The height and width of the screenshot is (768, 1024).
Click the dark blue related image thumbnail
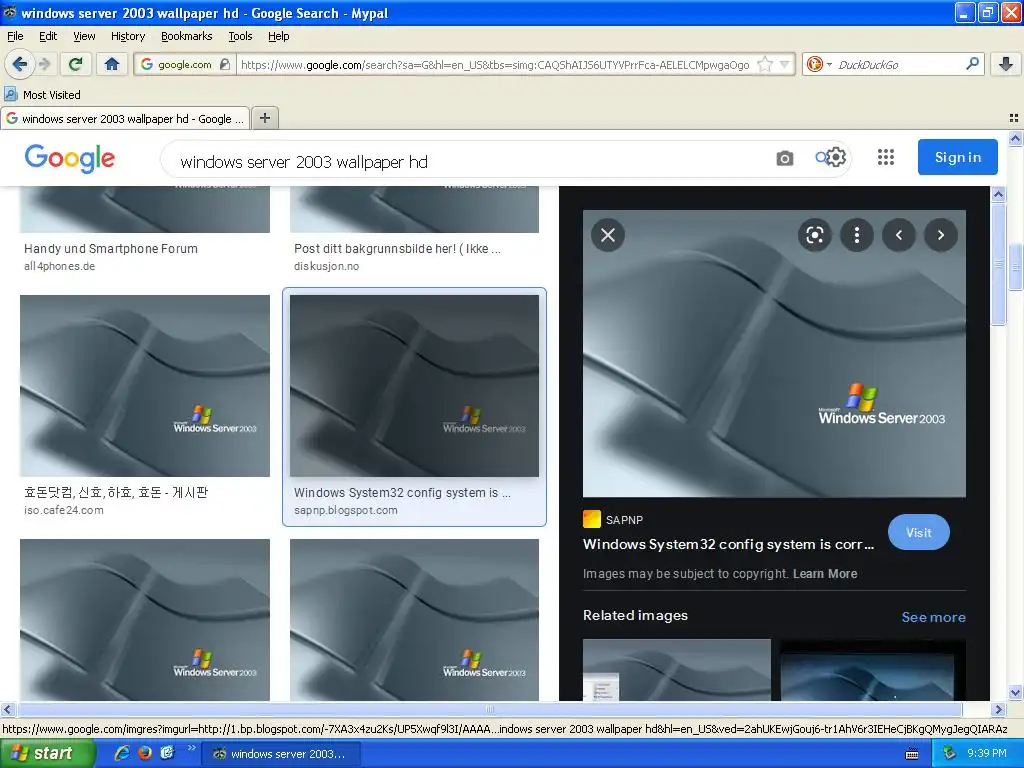pyautogui.click(x=872, y=669)
